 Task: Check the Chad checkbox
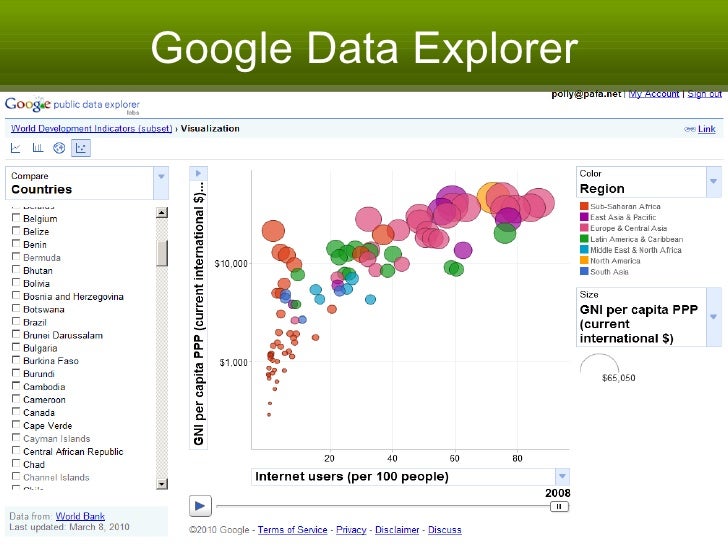click(16, 464)
